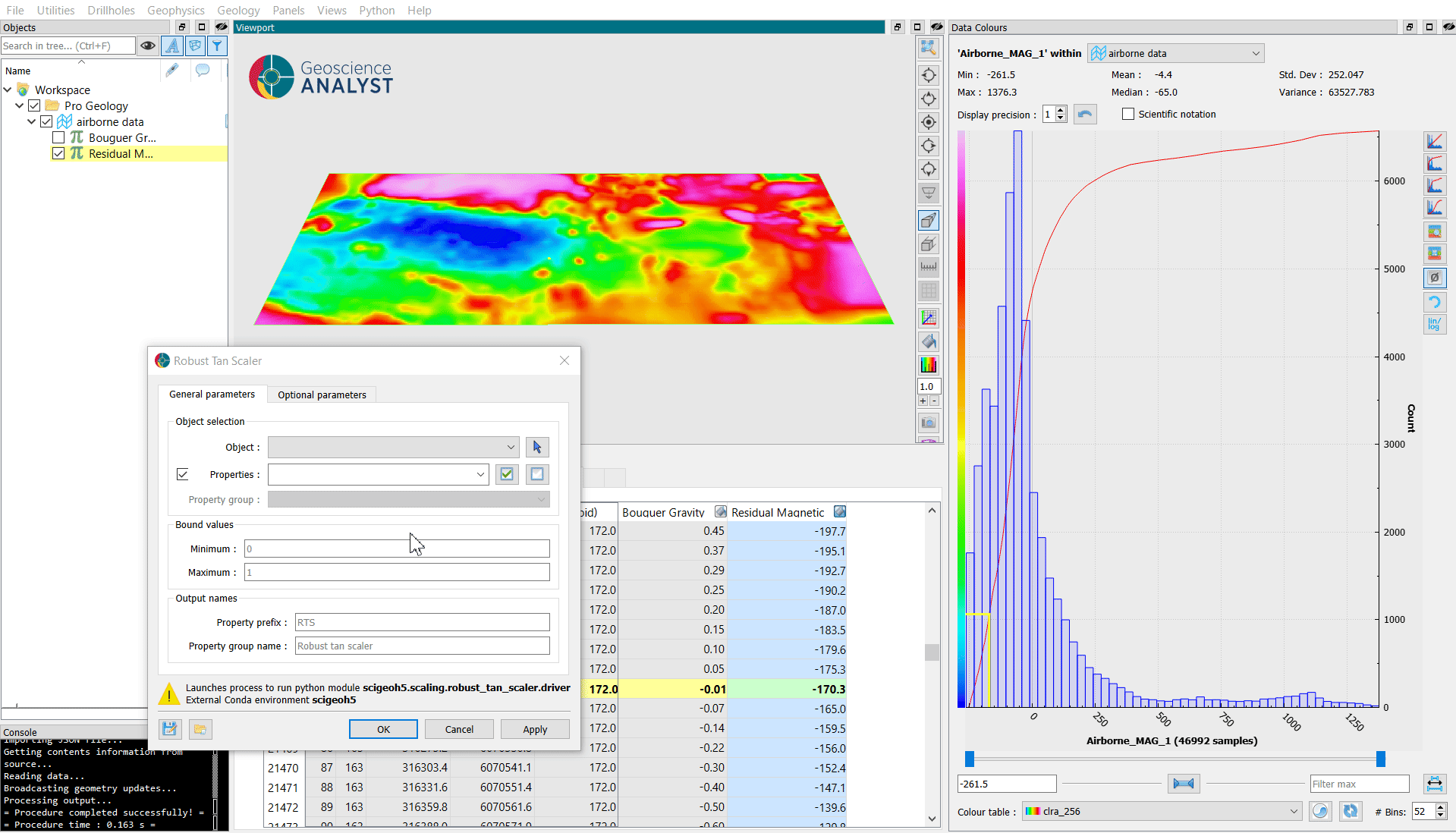The width and height of the screenshot is (1456, 833).
Task: Open the Colour table clra_256 dropdown
Action: (x=1161, y=812)
